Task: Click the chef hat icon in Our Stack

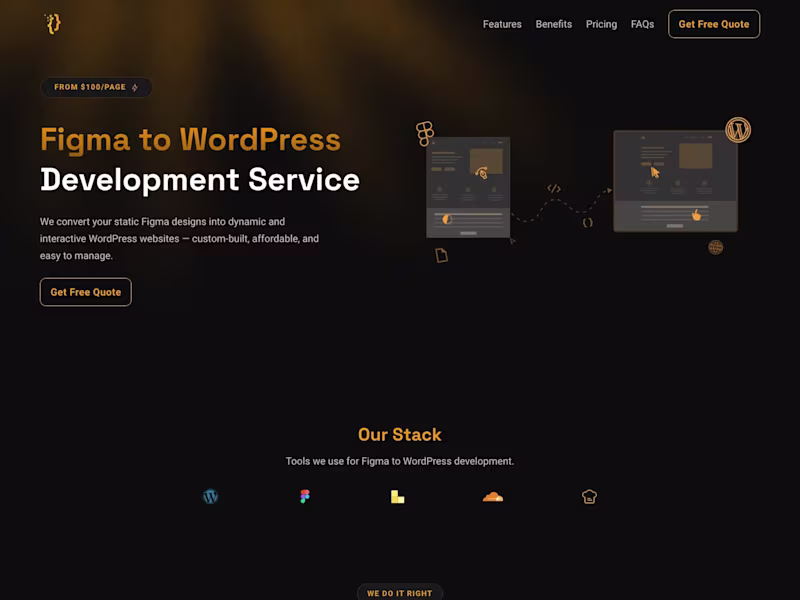Action: tap(589, 496)
